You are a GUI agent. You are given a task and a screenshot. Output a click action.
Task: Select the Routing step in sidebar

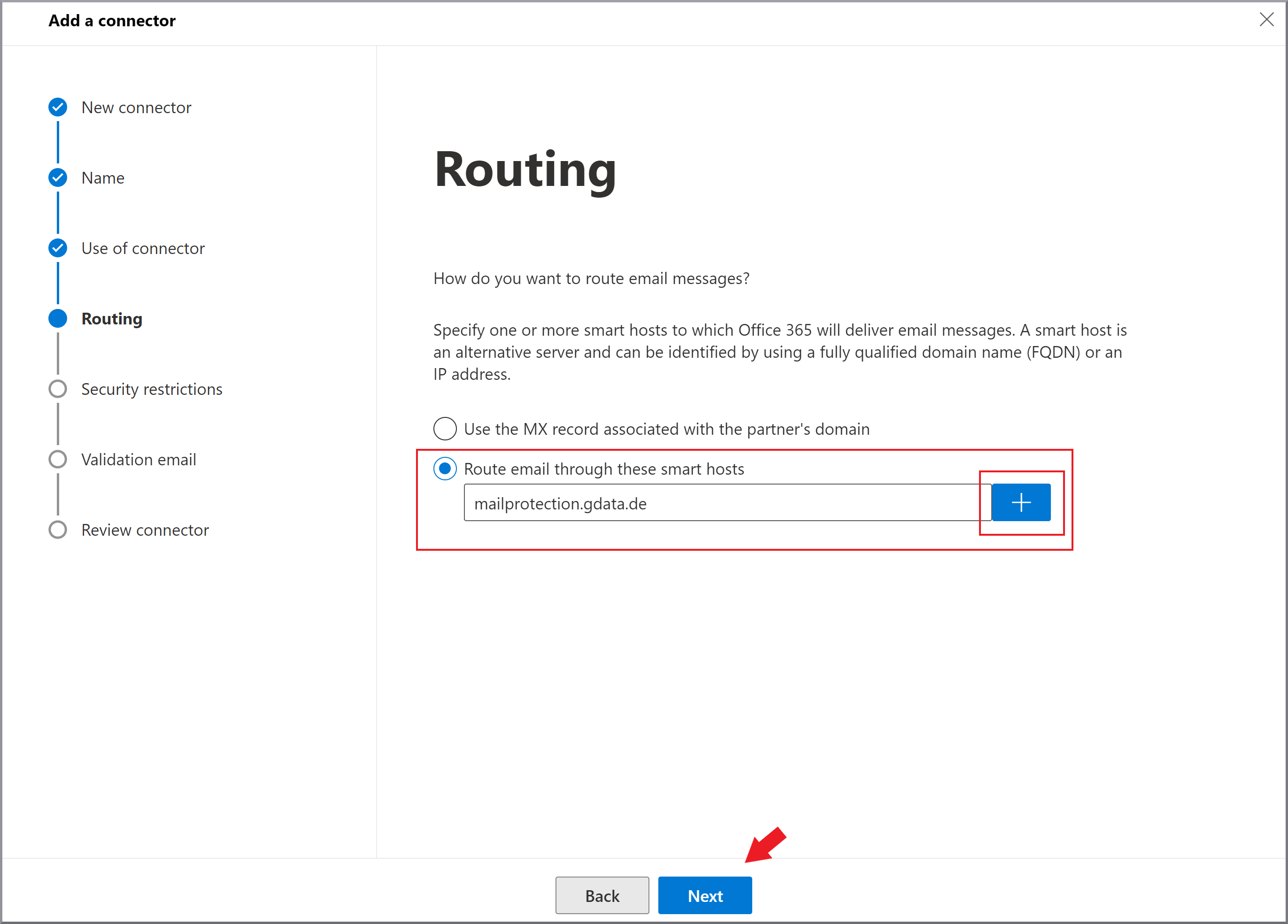point(112,319)
